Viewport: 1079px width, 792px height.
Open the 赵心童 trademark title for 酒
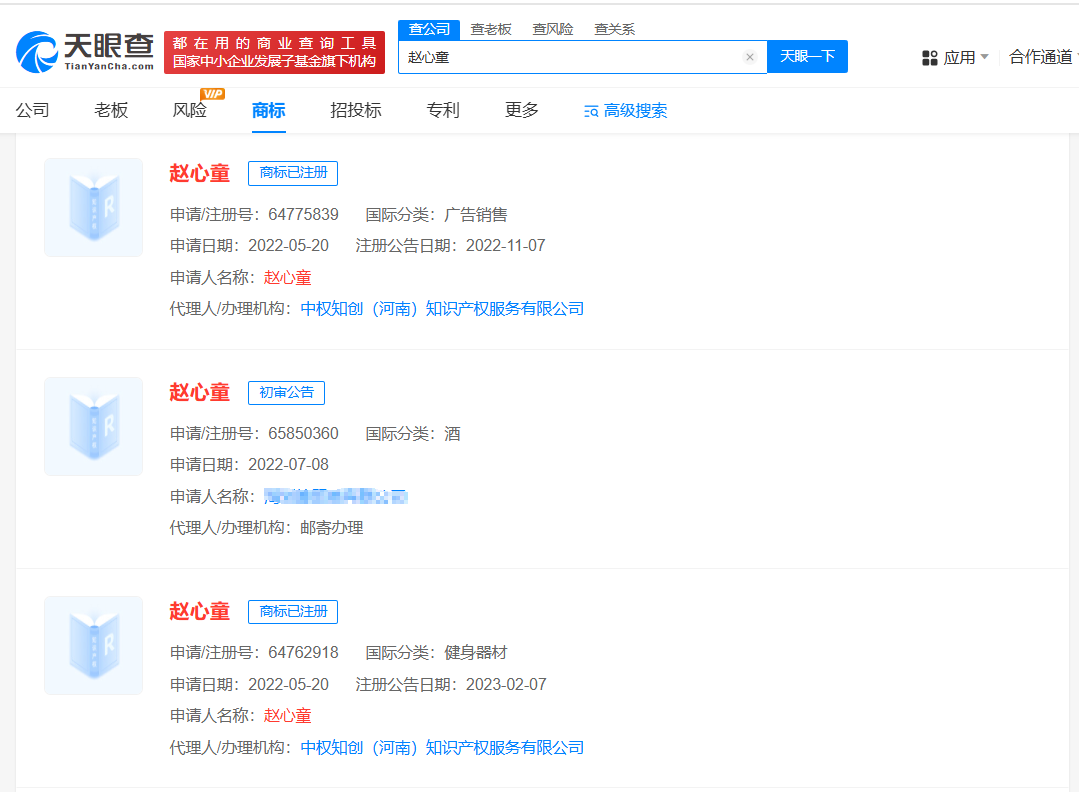coord(199,392)
